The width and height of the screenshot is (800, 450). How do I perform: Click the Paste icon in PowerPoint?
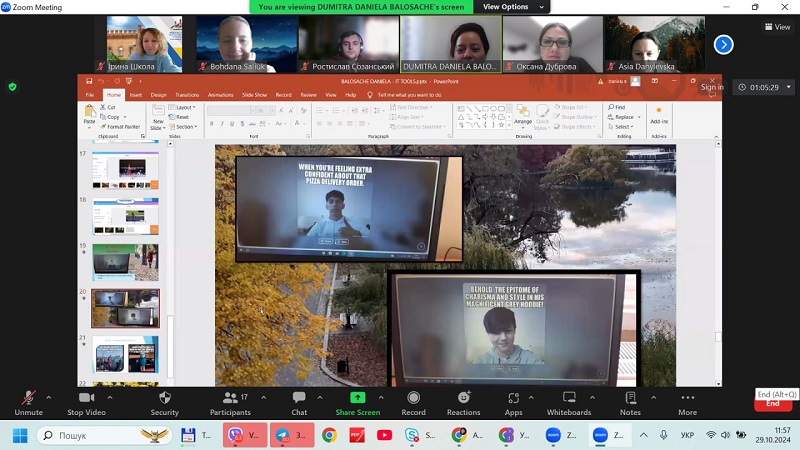click(x=89, y=112)
